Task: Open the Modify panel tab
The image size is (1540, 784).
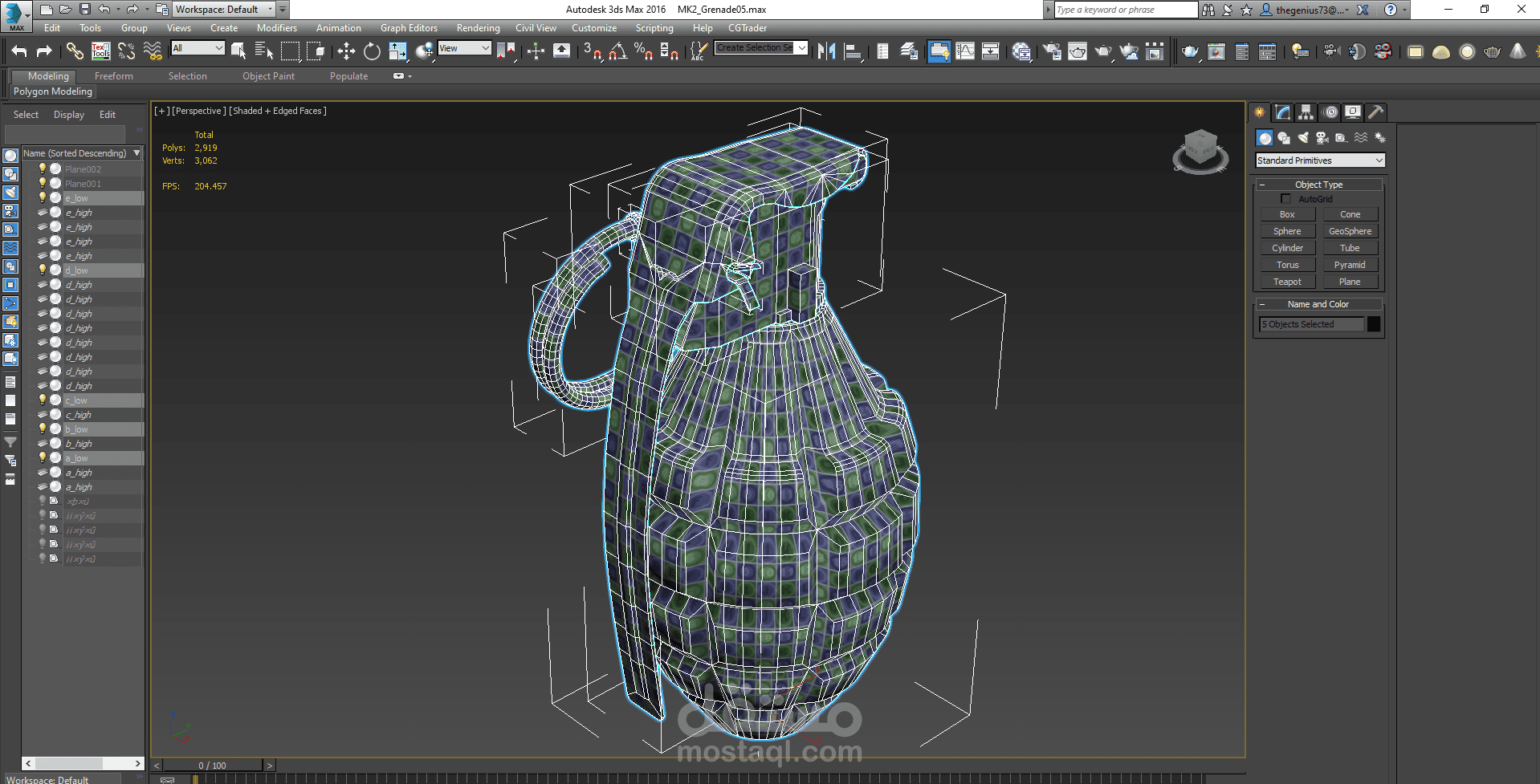Action: pos(1283,112)
